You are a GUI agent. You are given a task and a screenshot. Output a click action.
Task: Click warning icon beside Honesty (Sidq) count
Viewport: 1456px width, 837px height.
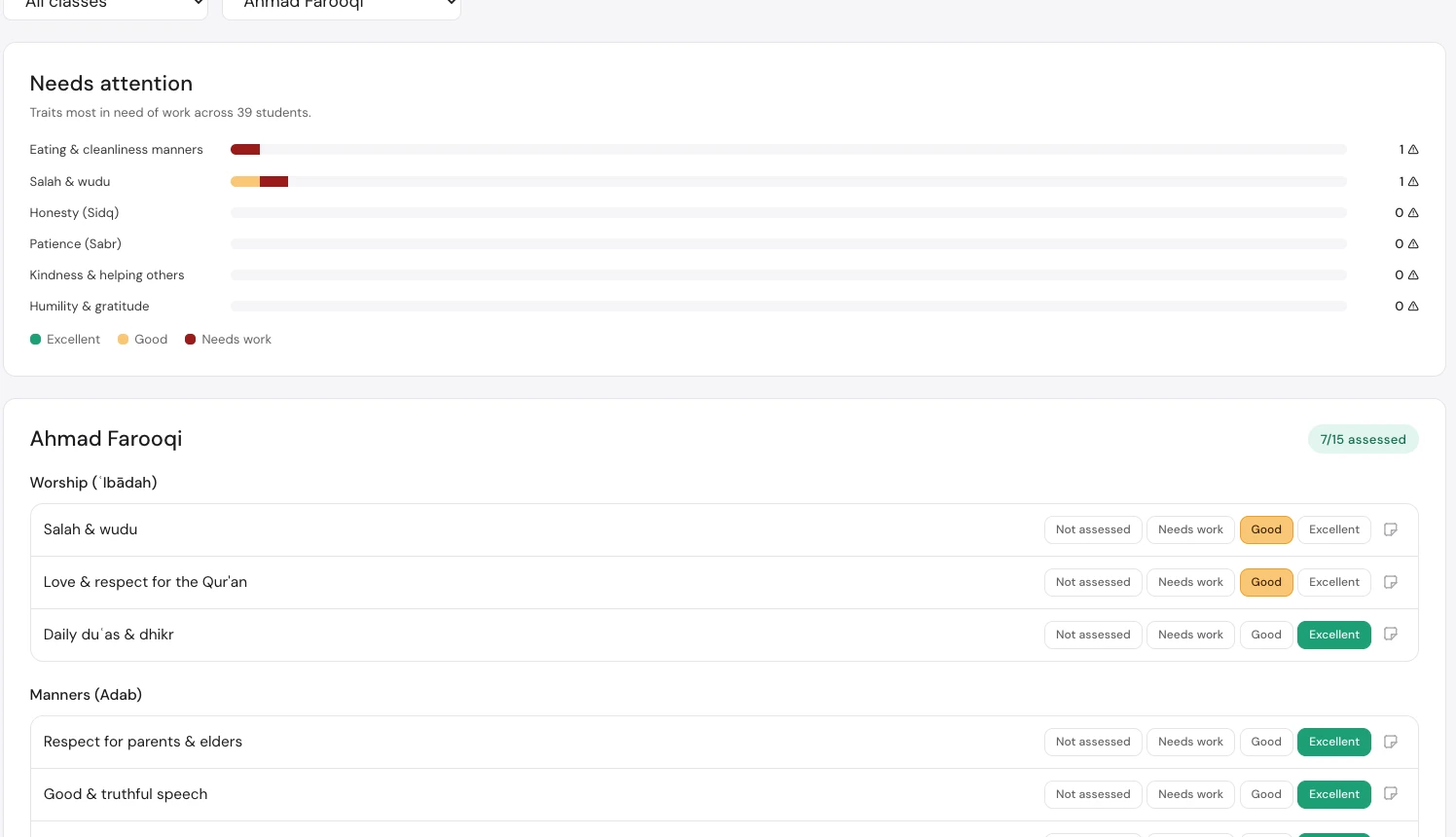[x=1413, y=213]
